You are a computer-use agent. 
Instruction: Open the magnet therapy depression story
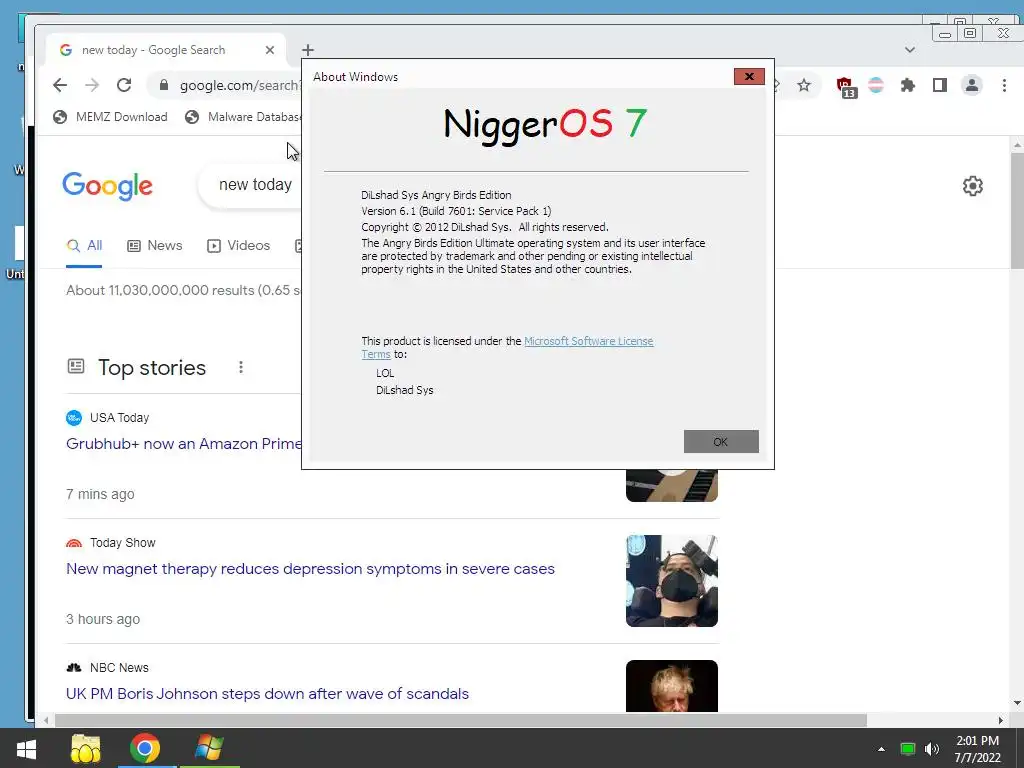[310, 569]
